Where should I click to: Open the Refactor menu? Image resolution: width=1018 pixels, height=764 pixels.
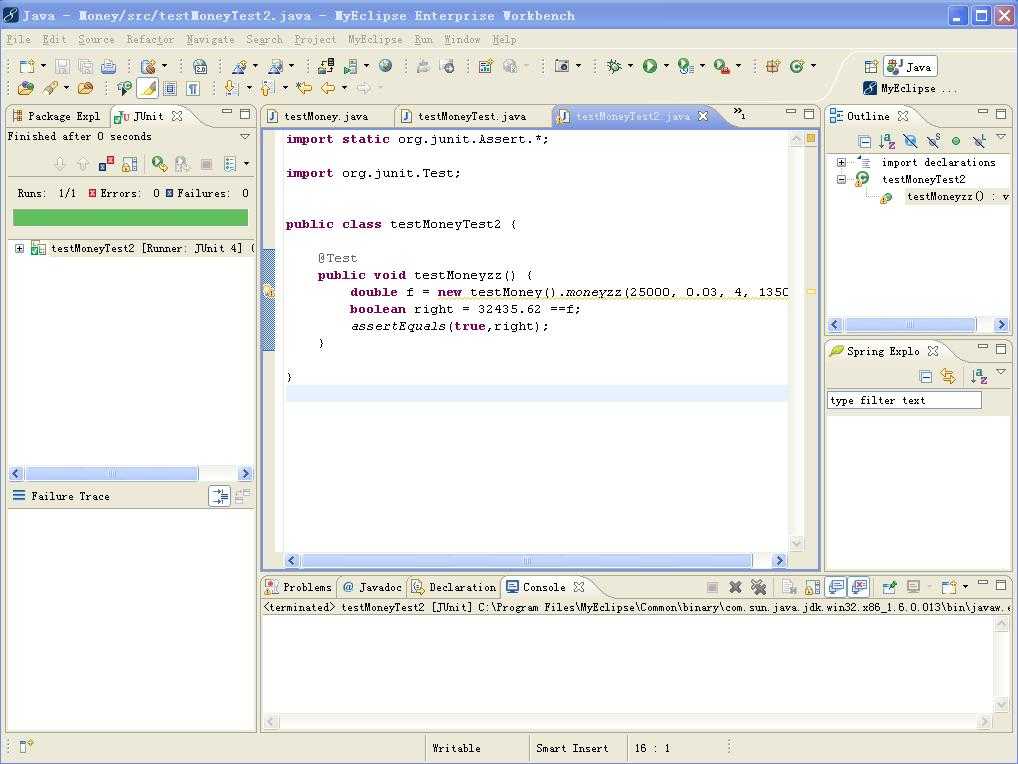(150, 40)
